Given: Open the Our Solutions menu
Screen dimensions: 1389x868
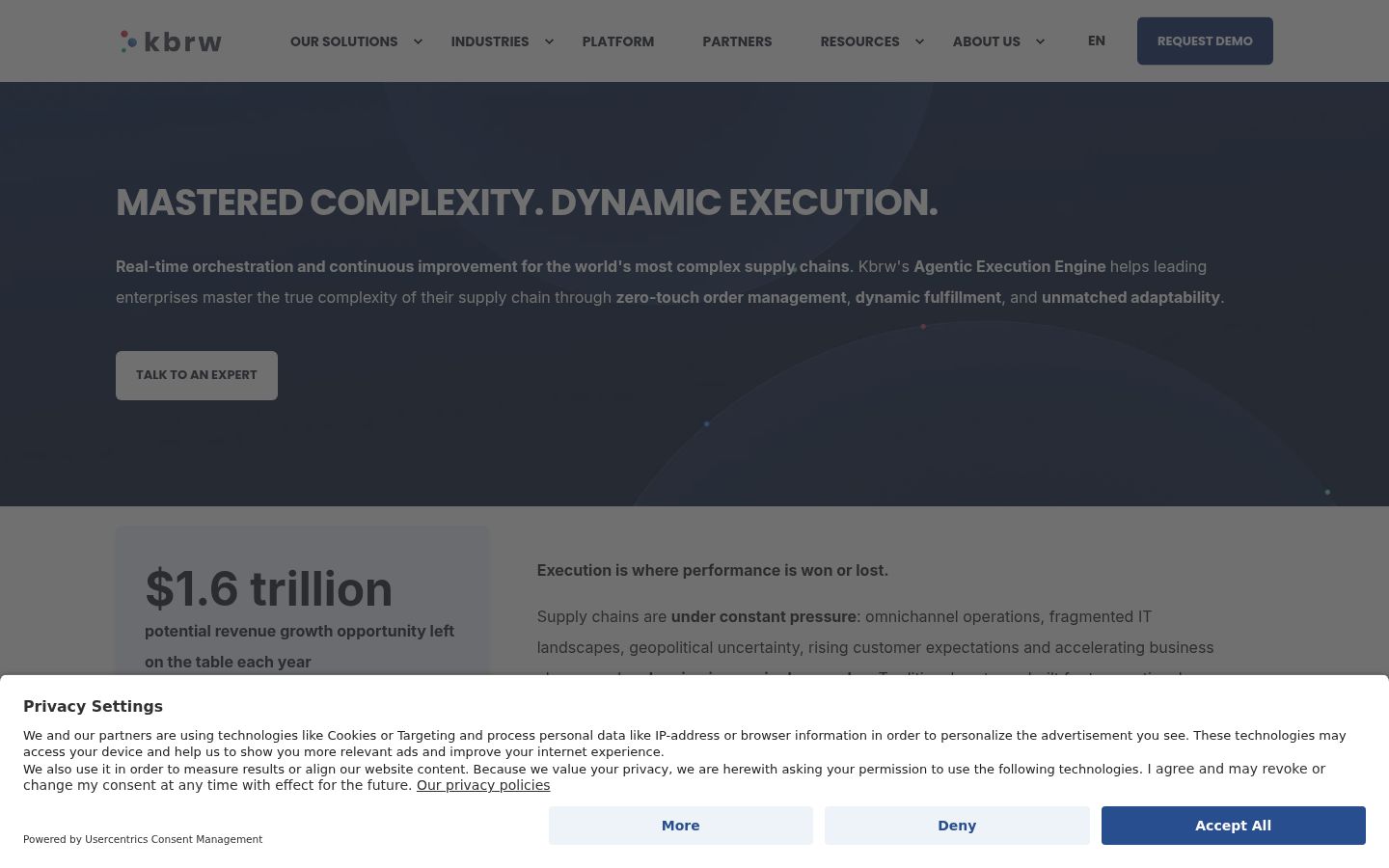Looking at the screenshot, I should pyautogui.click(x=343, y=41).
